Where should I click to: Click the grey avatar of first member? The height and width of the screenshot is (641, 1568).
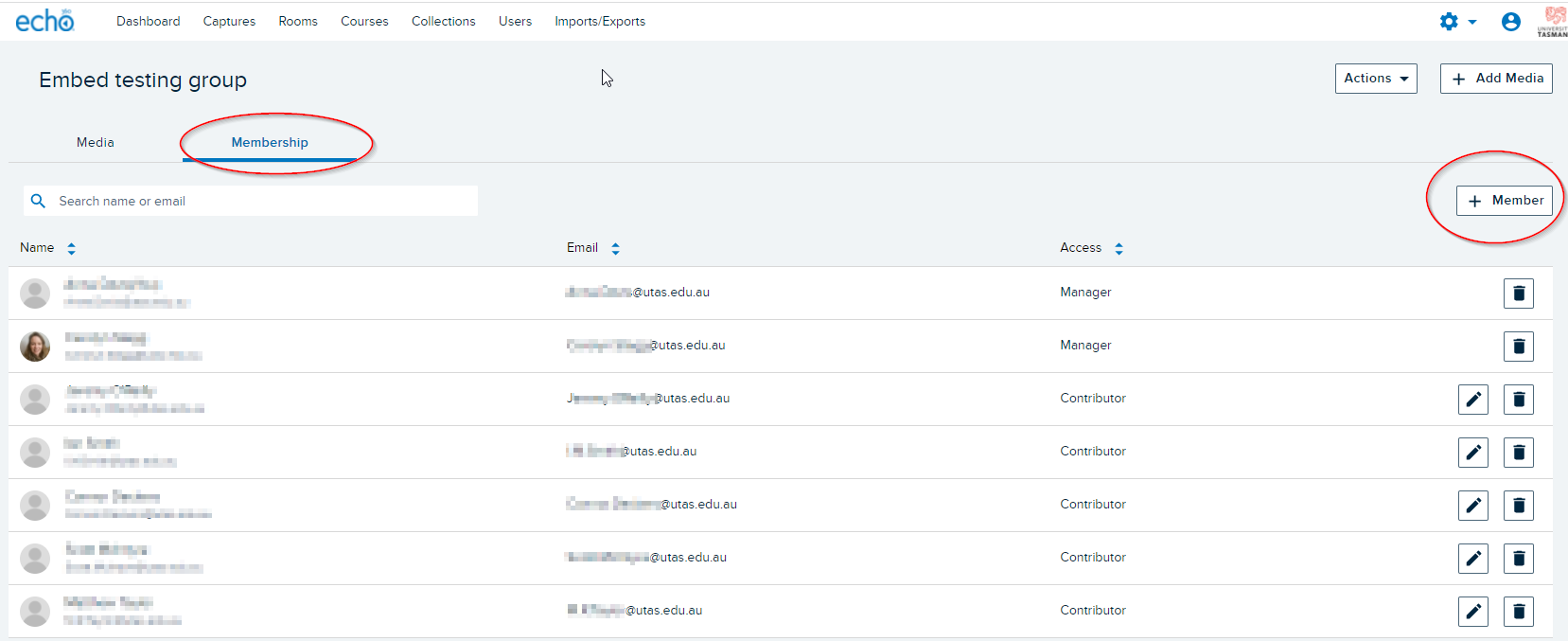point(35,294)
